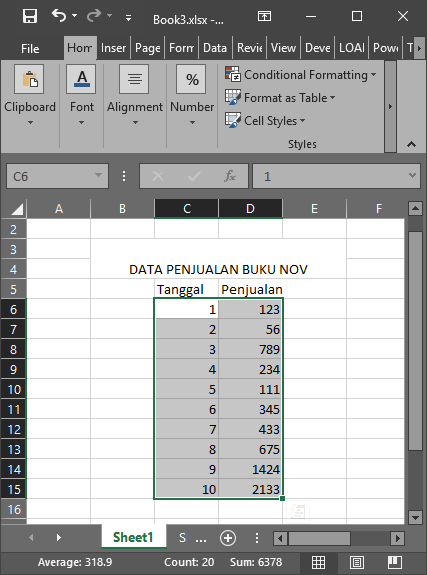427x575 pixels.
Task: Expand the Alignment group
Action: (x=135, y=96)
